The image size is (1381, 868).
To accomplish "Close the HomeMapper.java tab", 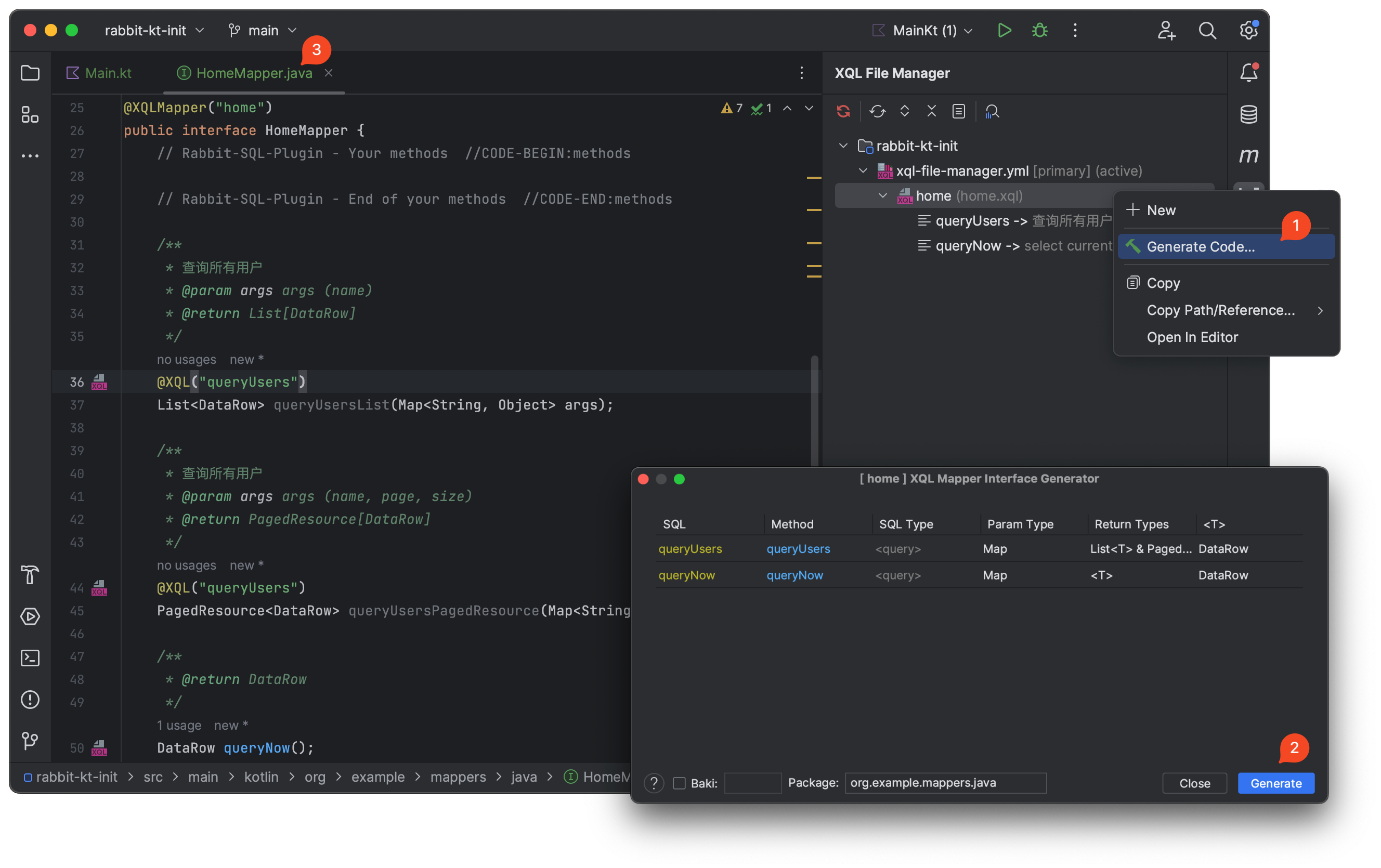I will pyautogui.click(x=328, y=73).
